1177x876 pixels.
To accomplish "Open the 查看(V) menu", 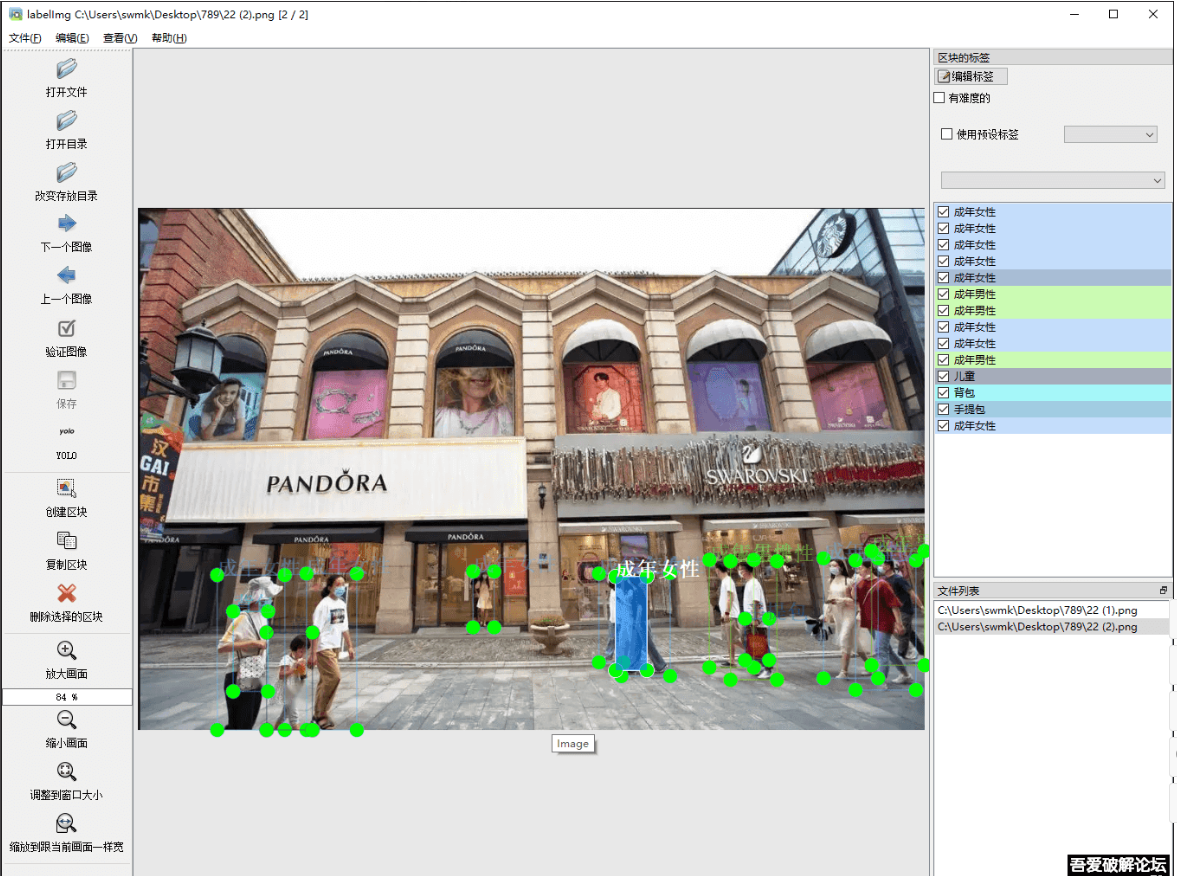I will (120, 38).
